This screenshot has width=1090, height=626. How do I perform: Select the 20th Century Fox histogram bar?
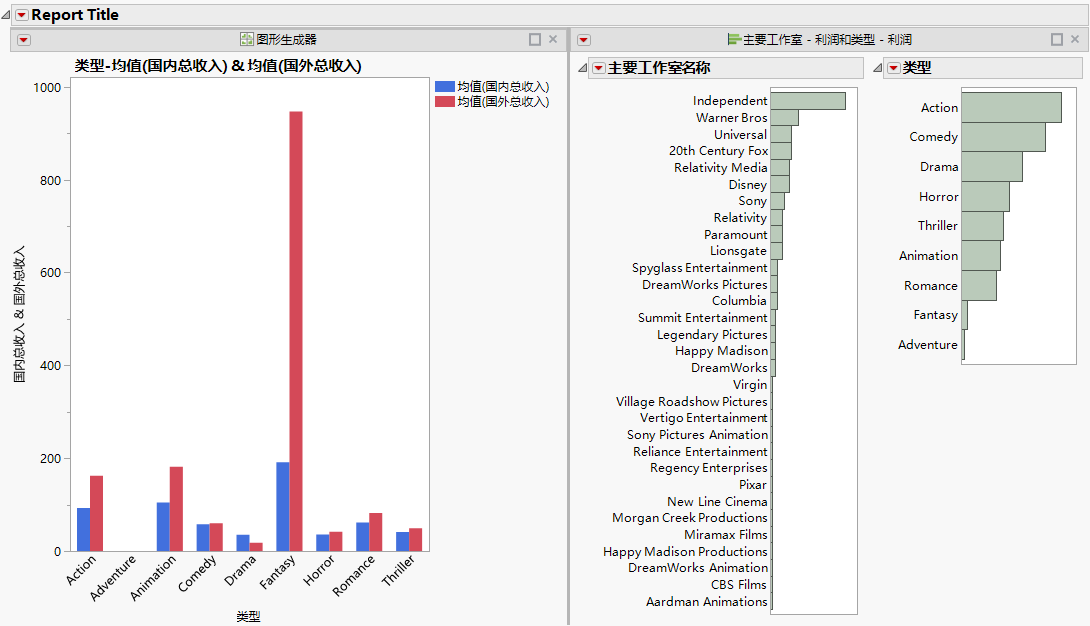[781, 151]
